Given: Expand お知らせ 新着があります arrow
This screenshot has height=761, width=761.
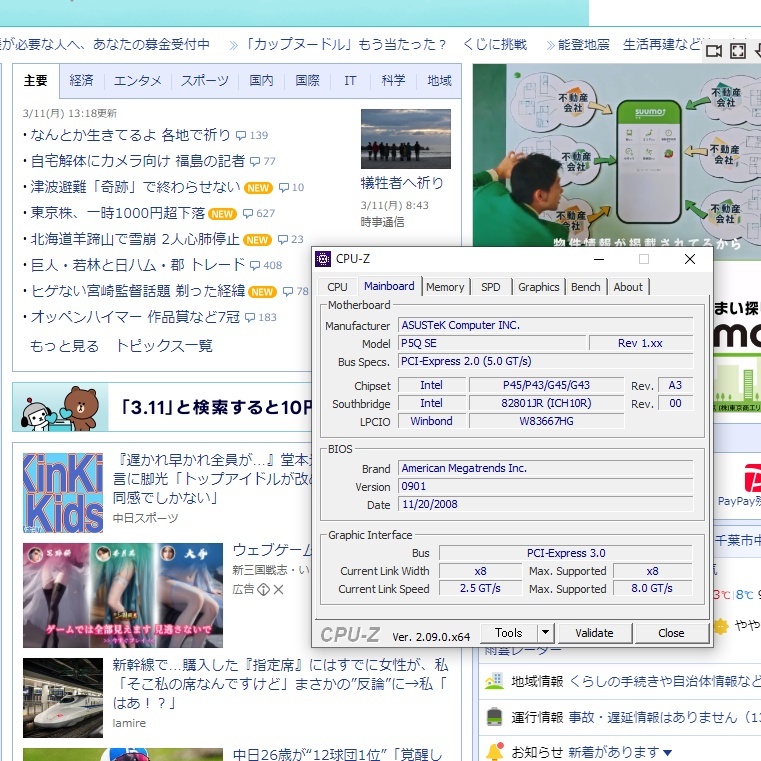Looking at the screenshot, I should tap(668, 753).
